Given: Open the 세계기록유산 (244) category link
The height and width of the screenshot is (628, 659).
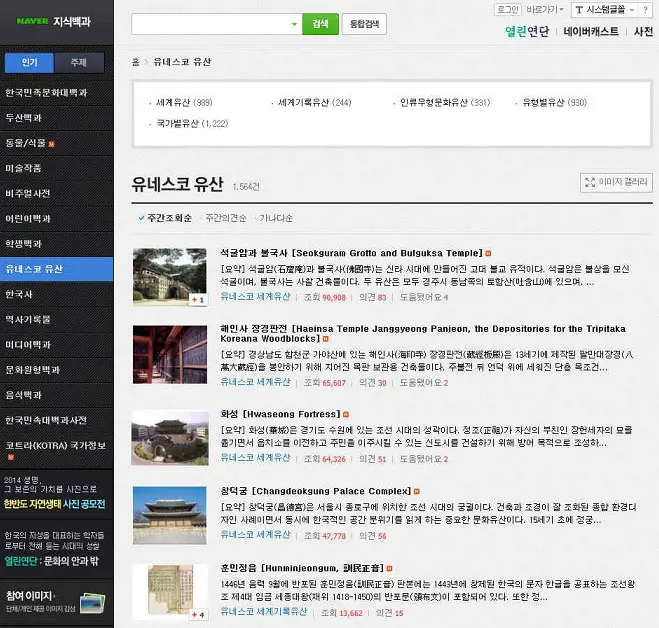Looking at the screenshot, I should (314, 102).
